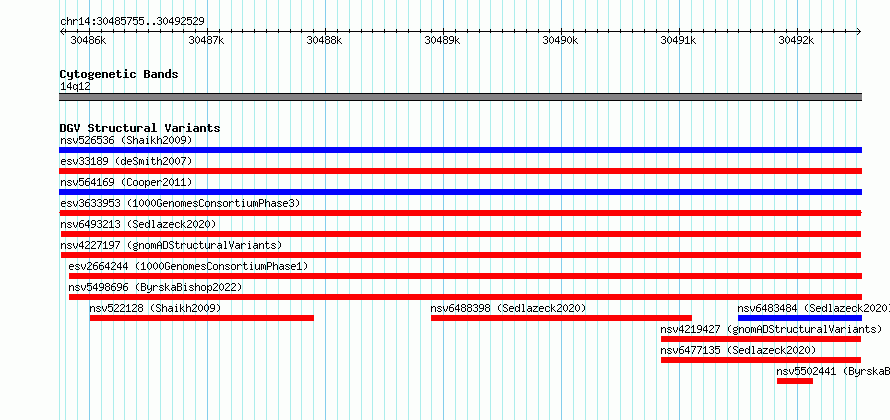Click the ruler's right arrow end
The height and width of the screenshot is (420, 890).
859,32
